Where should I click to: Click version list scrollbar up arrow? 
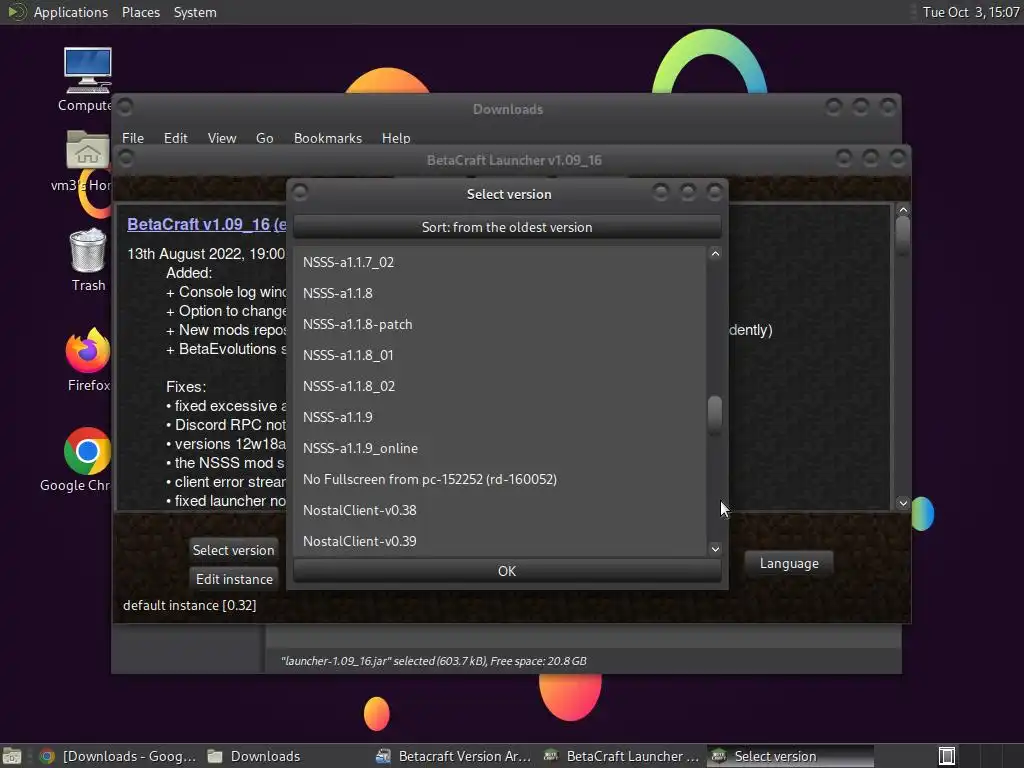(715, 254)
